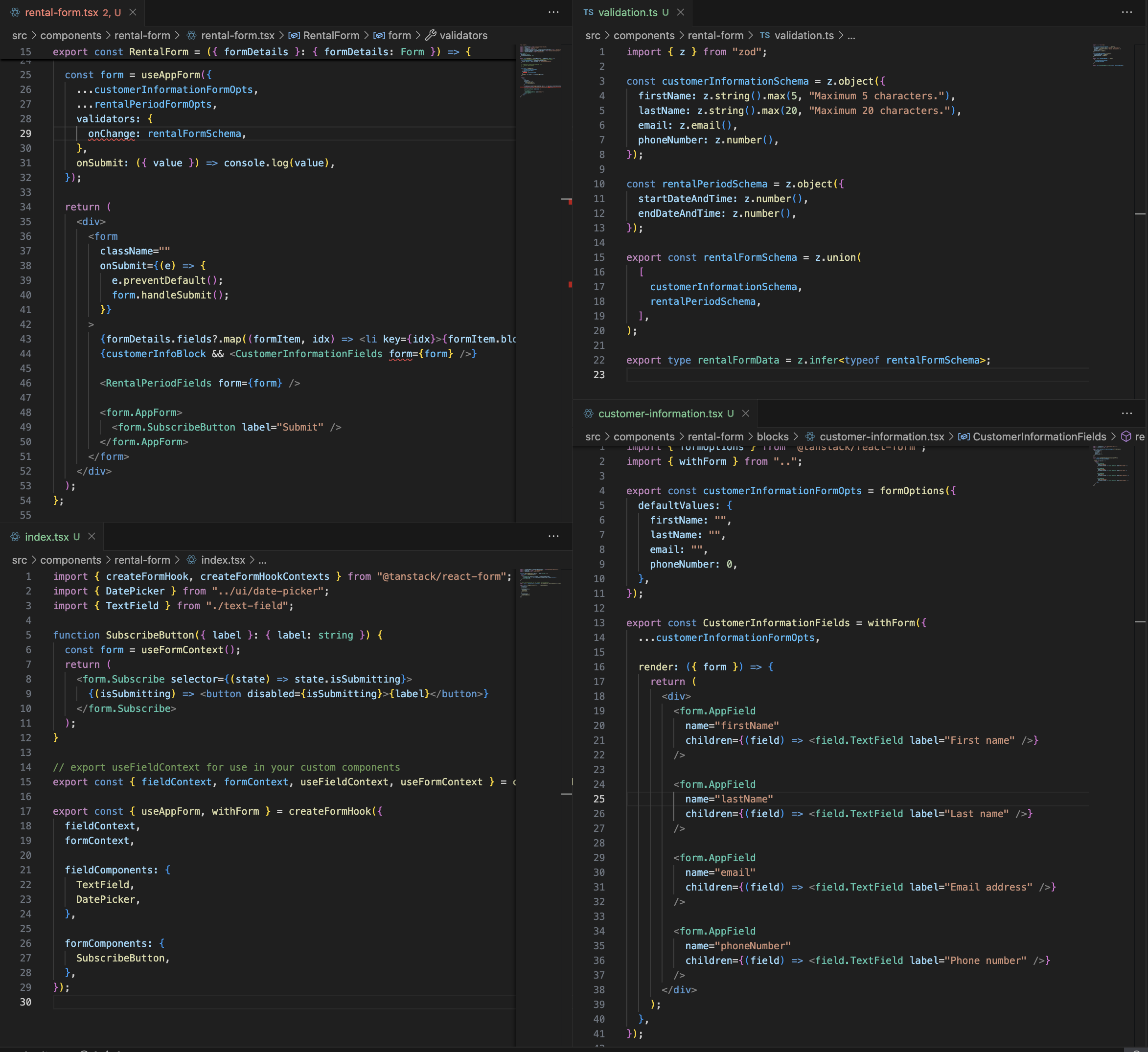This screenshot has height=1052, width=1148.
Task: Click 'z.union' on validation.ts line 15
Action: coord(835,257)
